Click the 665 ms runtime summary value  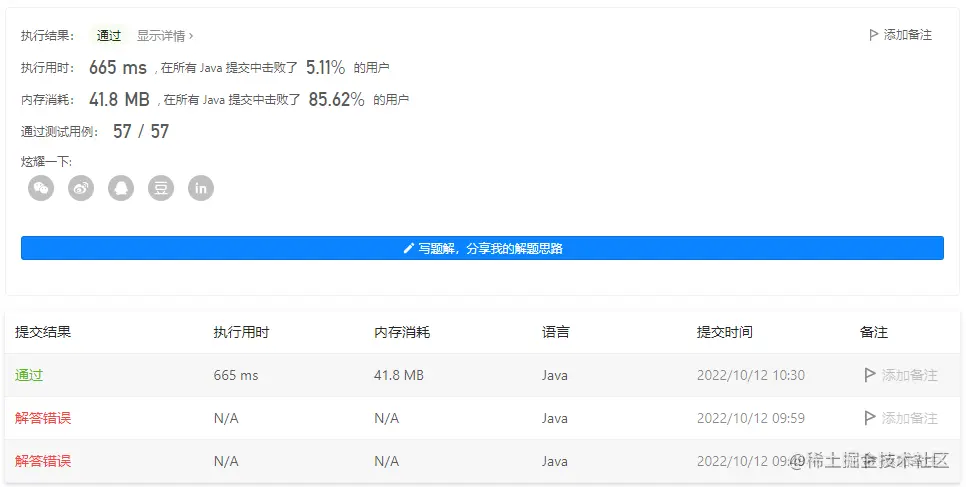(118, 67)
